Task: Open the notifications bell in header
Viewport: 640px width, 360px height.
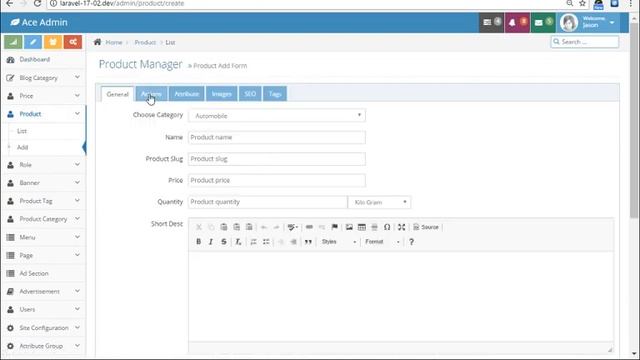Action: 517,22
